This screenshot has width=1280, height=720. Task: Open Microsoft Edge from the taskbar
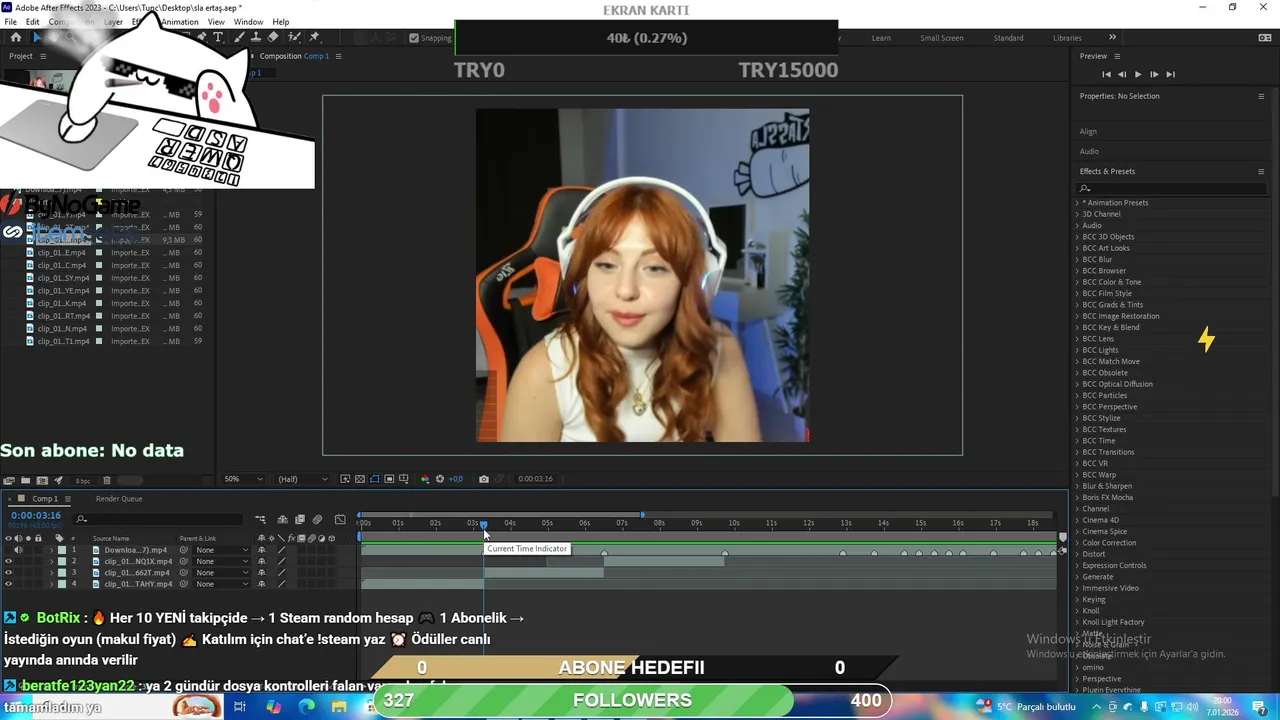point(306,707)
